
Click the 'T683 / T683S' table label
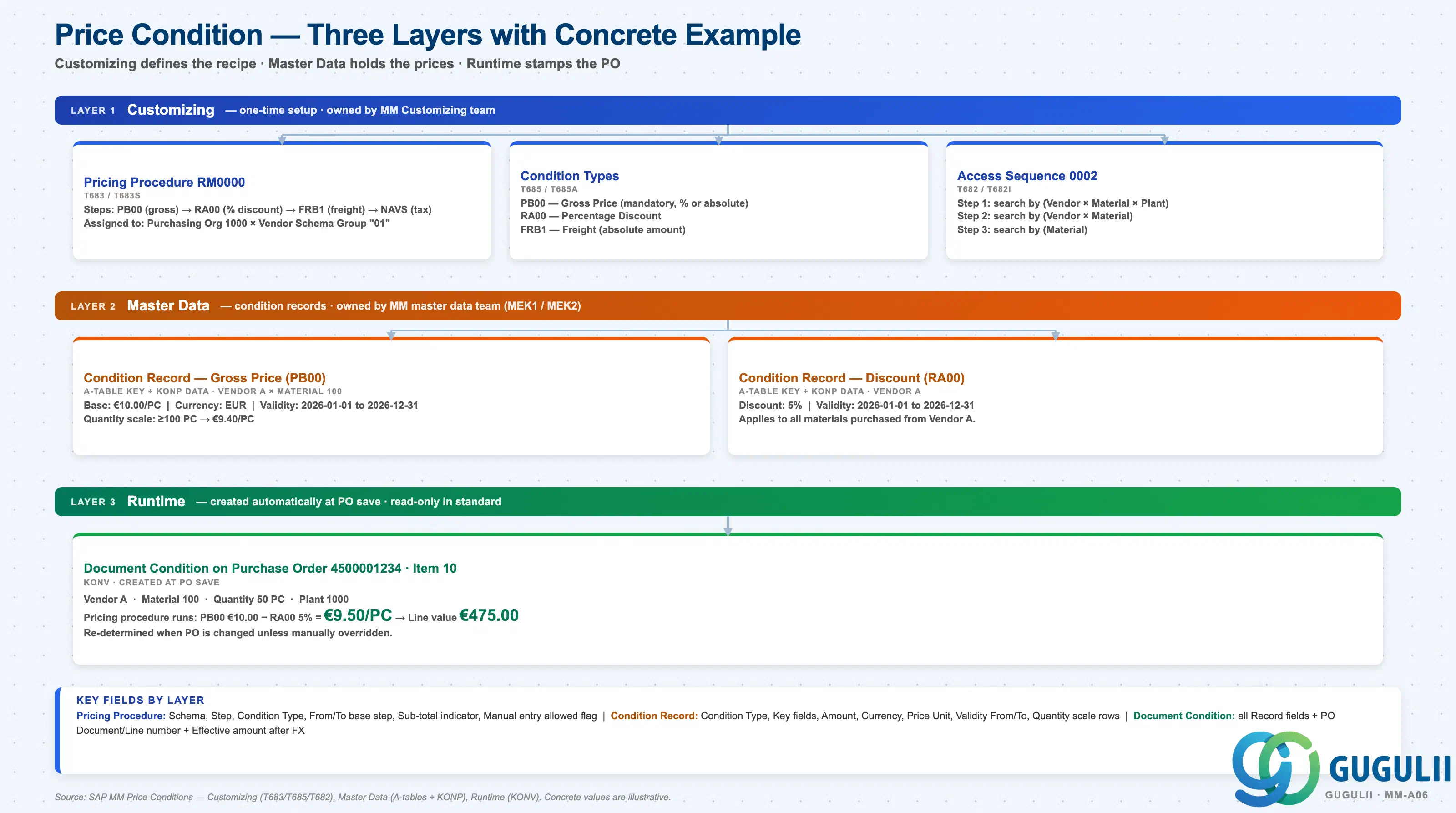pyautogui.click(x=112, y=196)
